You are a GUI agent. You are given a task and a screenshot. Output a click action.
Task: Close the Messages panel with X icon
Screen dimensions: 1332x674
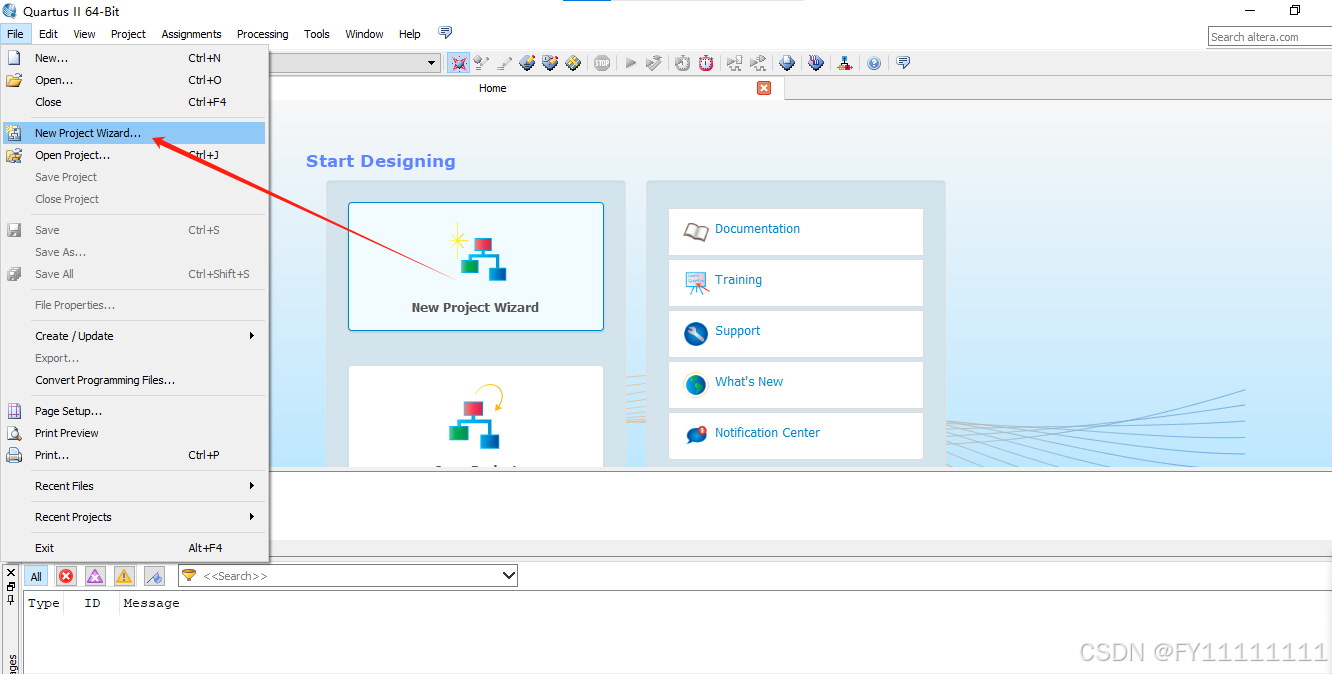(11, 574)
